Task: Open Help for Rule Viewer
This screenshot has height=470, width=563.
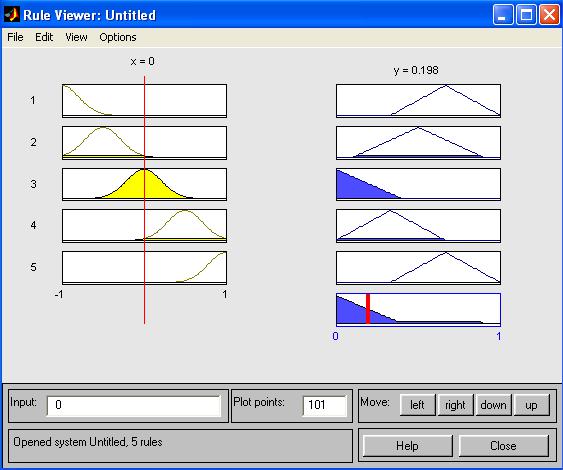Action: 407,446
